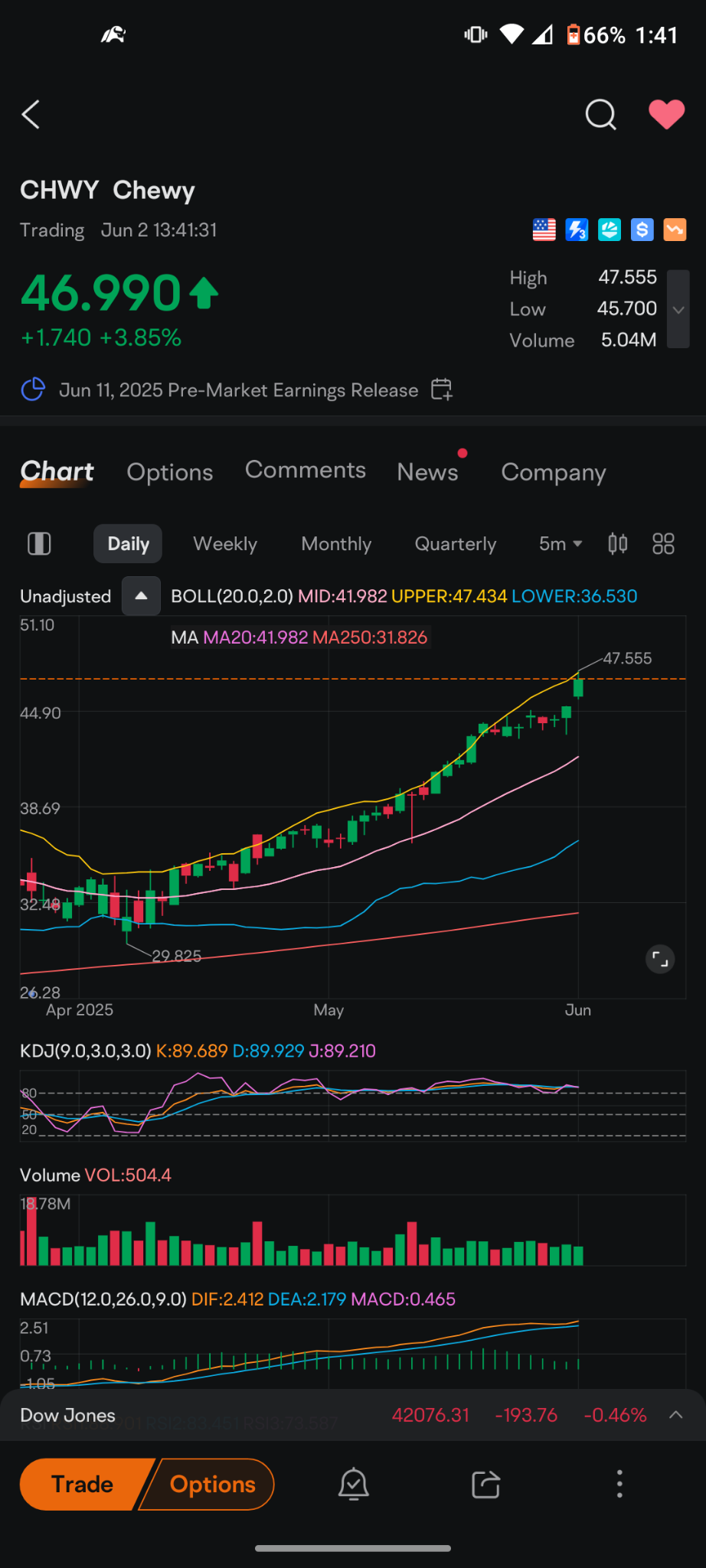Viewport: 706px width, 1568px height.
Task: Go back using the back arrow
Action: point(31,115)
